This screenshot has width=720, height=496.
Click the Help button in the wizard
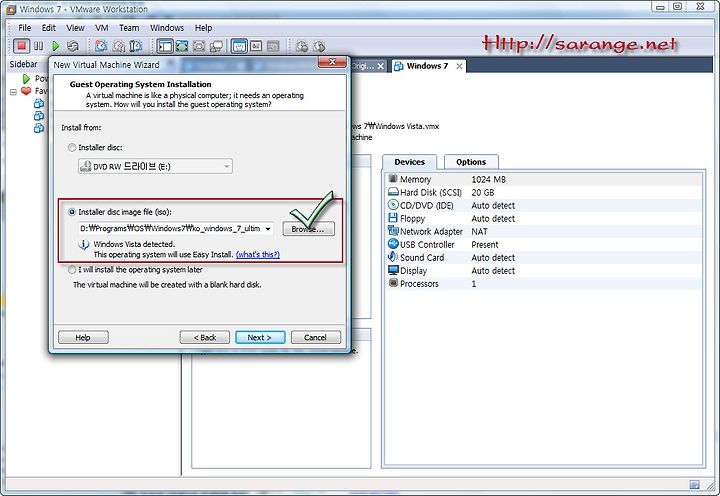coord(83,338)
